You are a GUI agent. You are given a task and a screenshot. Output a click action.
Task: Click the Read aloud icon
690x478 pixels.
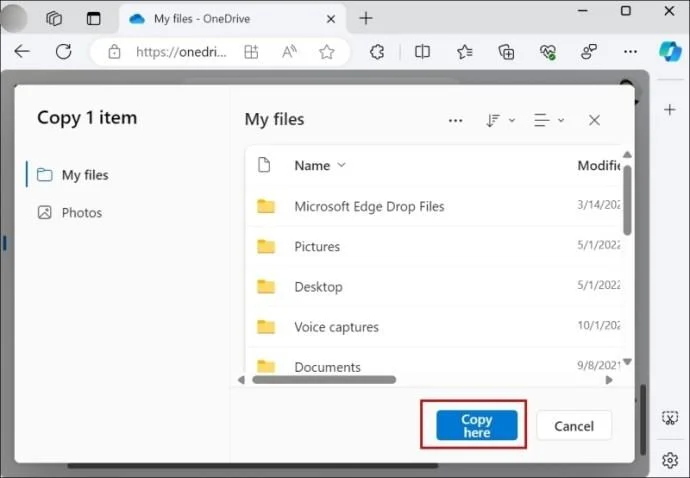[x=289, y=52]
